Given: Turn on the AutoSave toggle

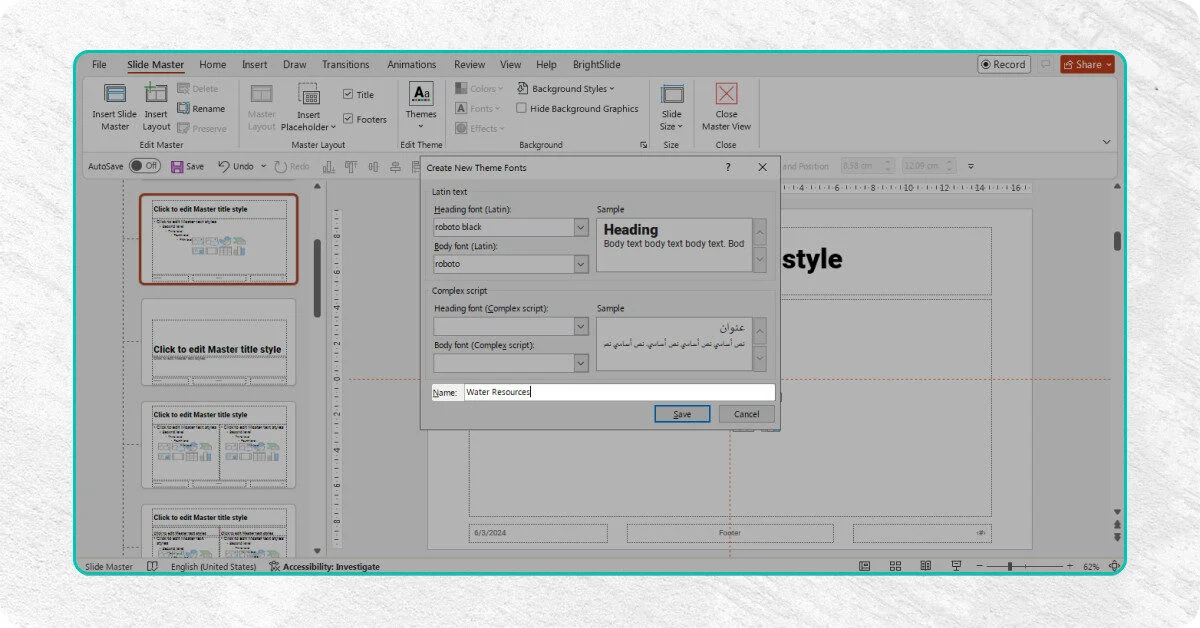Looking at the screenshot, I should pyautogui.click(x=144, y=166).
